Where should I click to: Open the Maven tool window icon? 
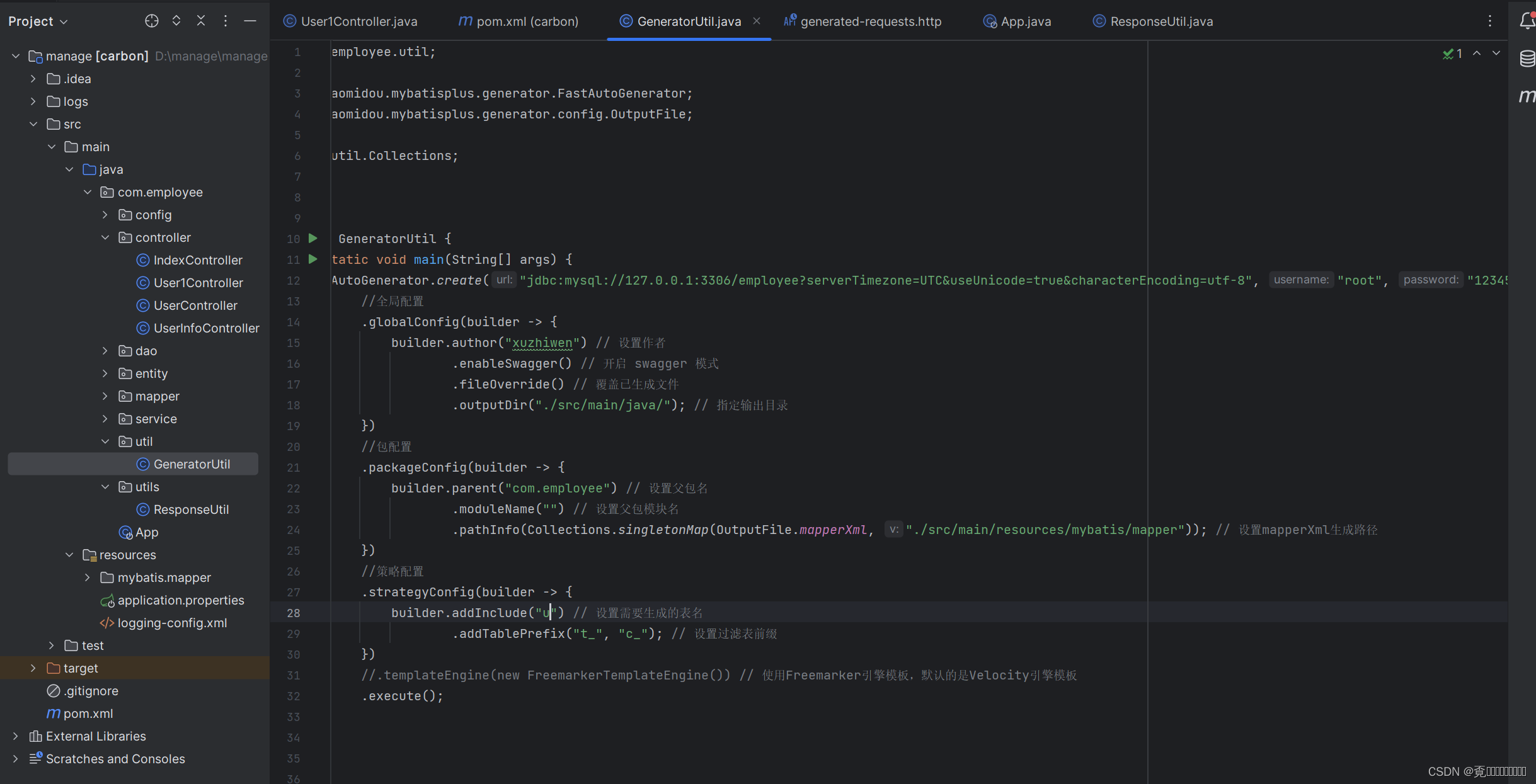click(1527, 96)
